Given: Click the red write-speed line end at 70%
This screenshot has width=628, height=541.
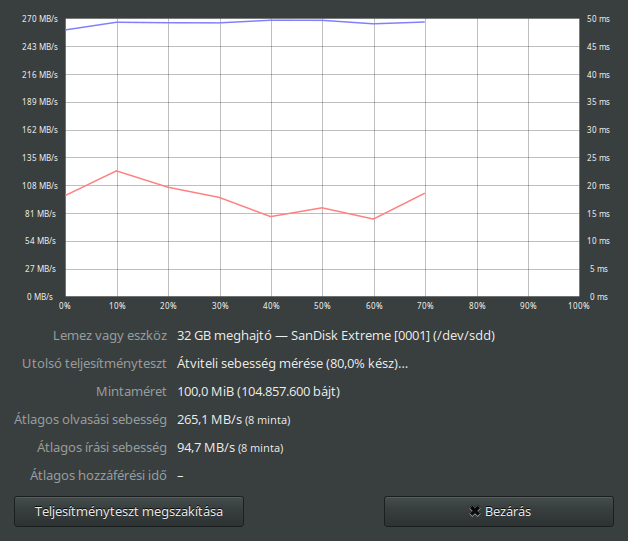Looking at the screenshot, I should 425,193.
